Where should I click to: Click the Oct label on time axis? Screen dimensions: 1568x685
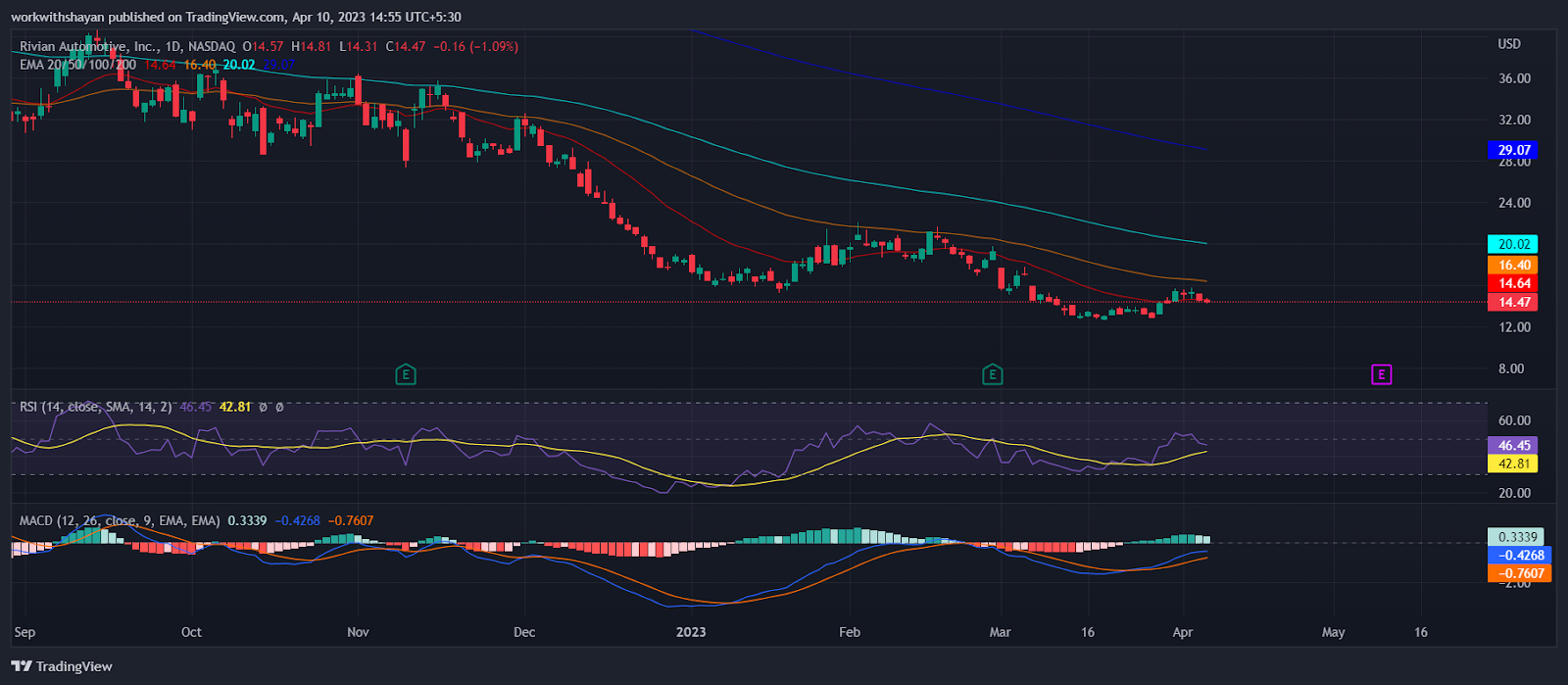click(x=191, y=632)
